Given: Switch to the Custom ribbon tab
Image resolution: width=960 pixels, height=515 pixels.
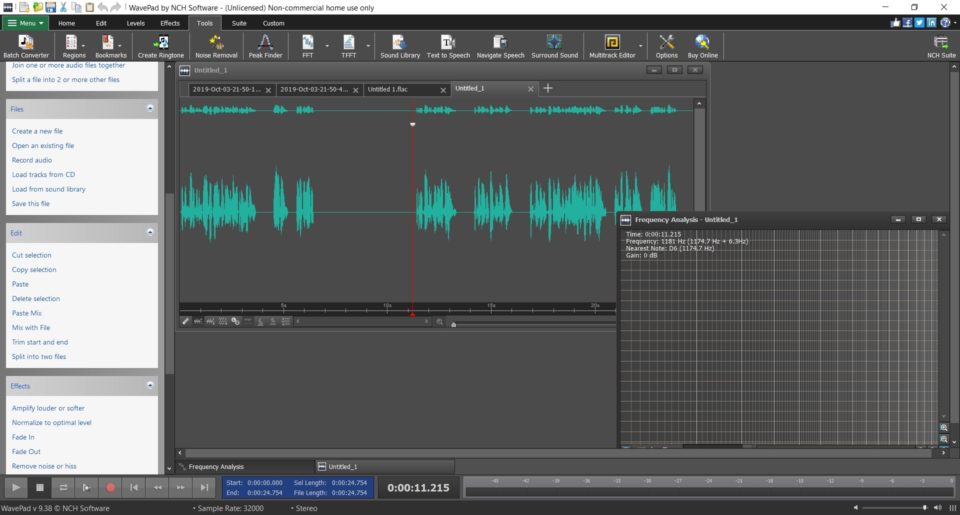Looking at the screenshot, I should 273,23.
